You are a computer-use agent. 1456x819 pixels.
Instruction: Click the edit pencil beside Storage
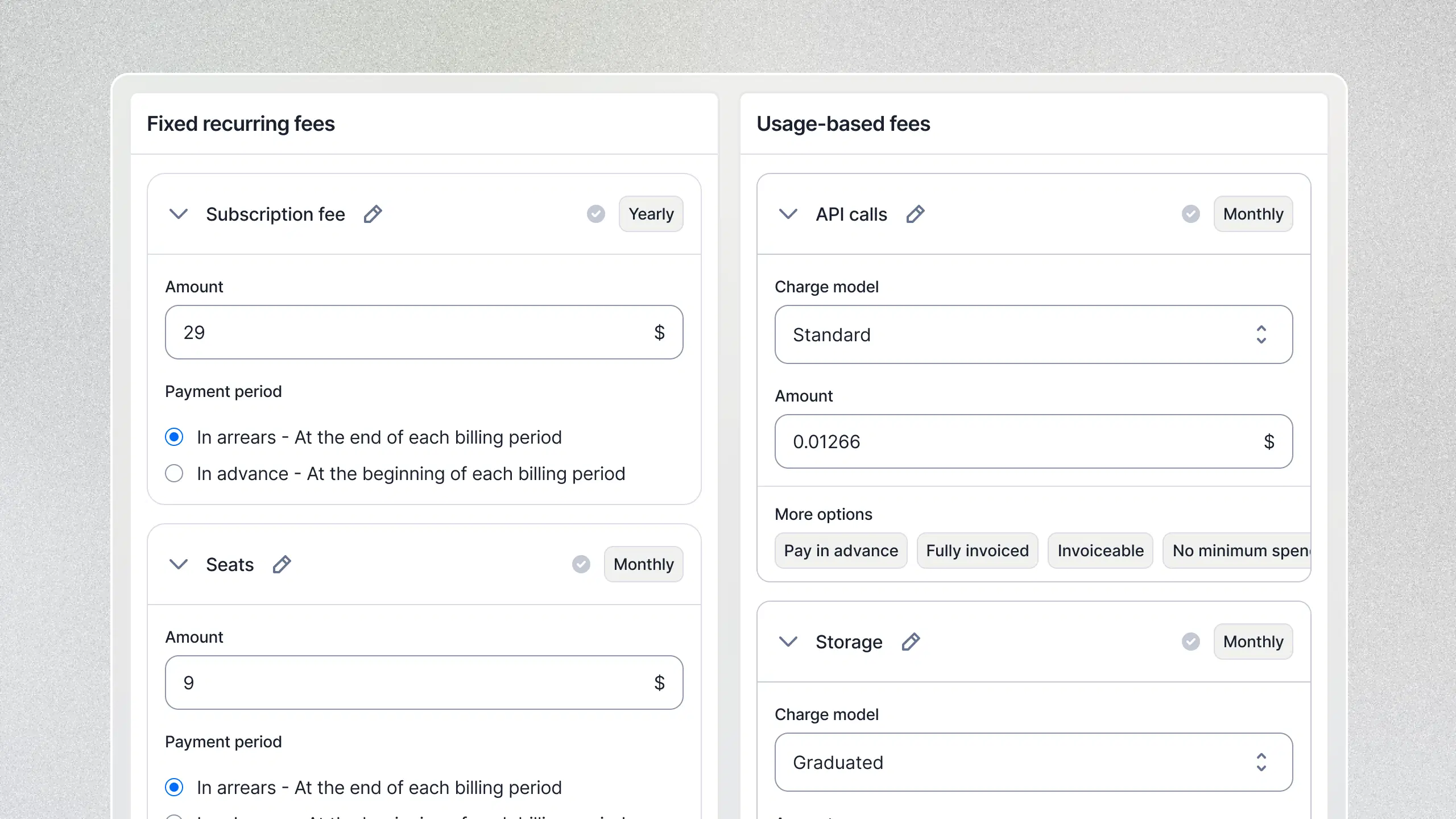coord(911,642)
